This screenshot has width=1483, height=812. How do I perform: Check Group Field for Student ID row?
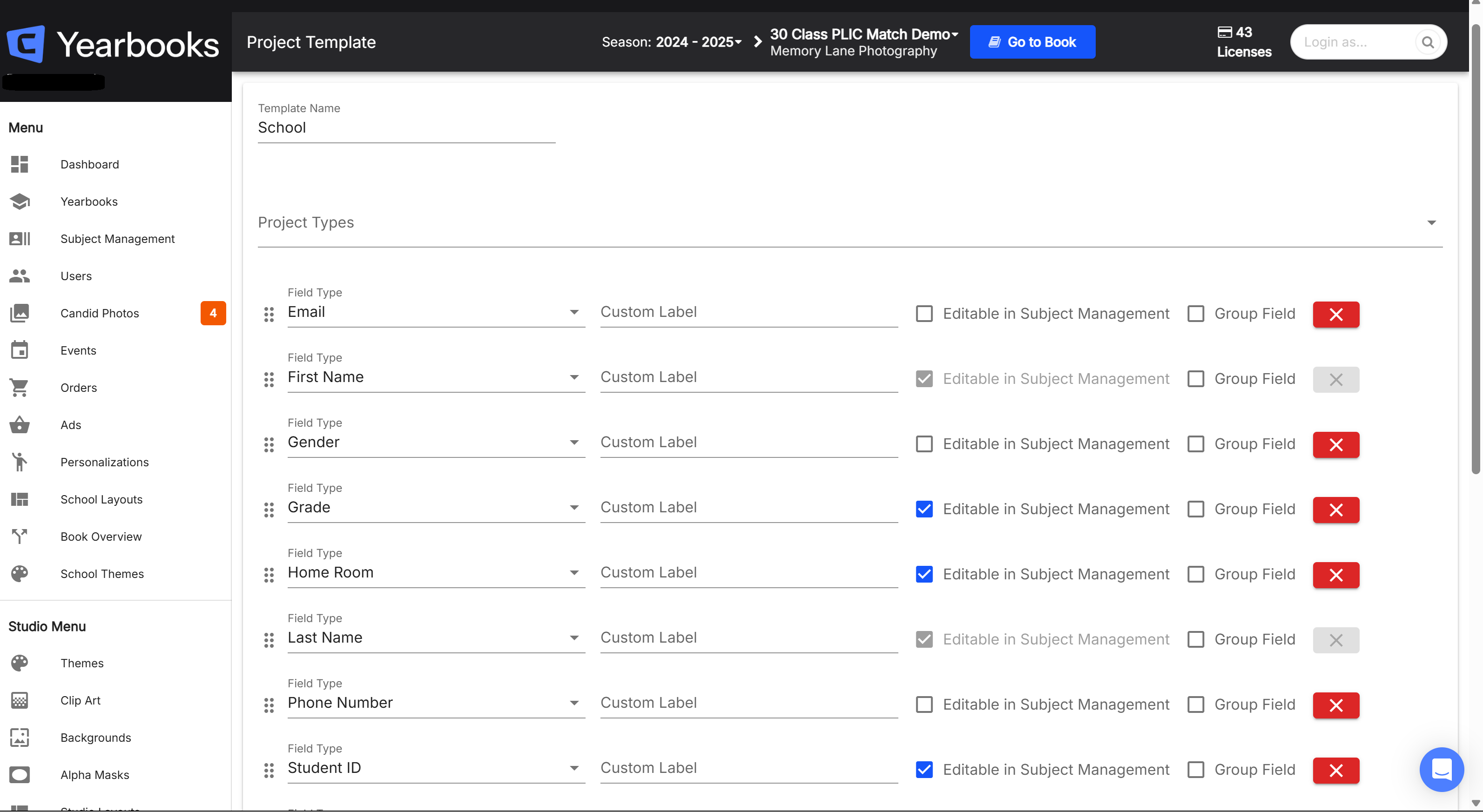pyautogui.click(x=1196, y=770)
